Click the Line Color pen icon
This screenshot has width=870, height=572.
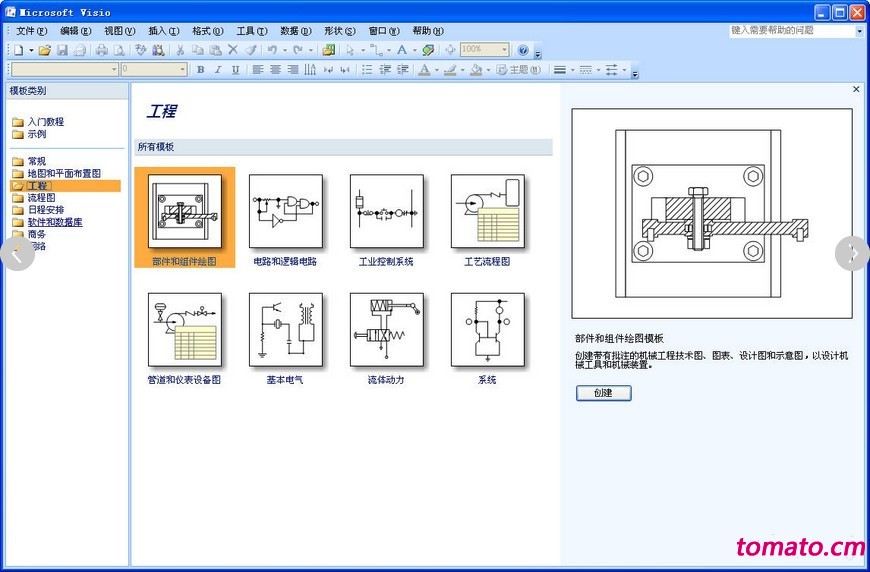[451, 69]
